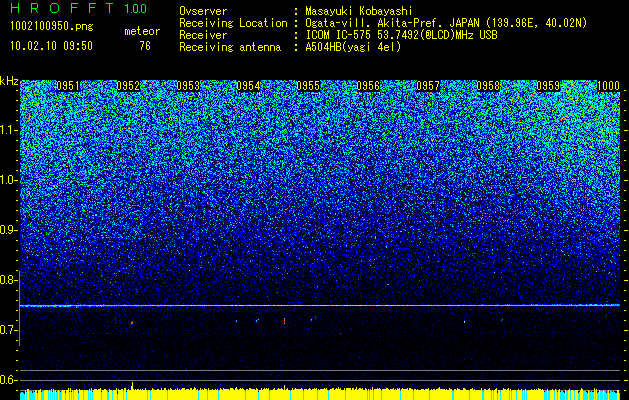Click the 0957 time marker
Image resolution: width=629 pixels, height=400 pixels.
point(428,86)
